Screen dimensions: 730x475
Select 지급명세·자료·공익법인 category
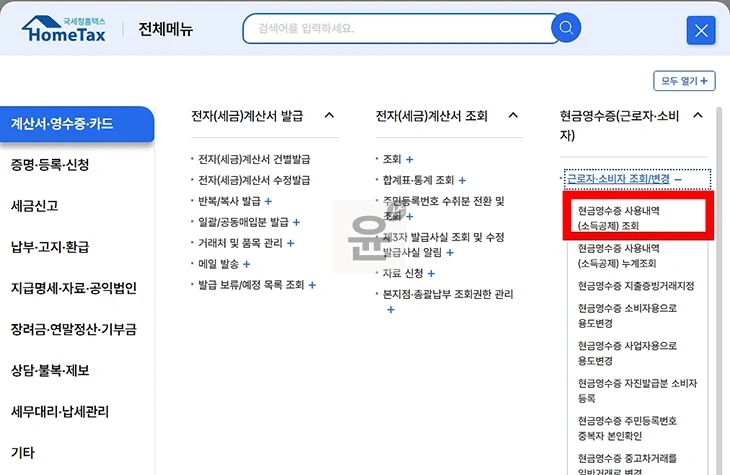click(74, 288)
